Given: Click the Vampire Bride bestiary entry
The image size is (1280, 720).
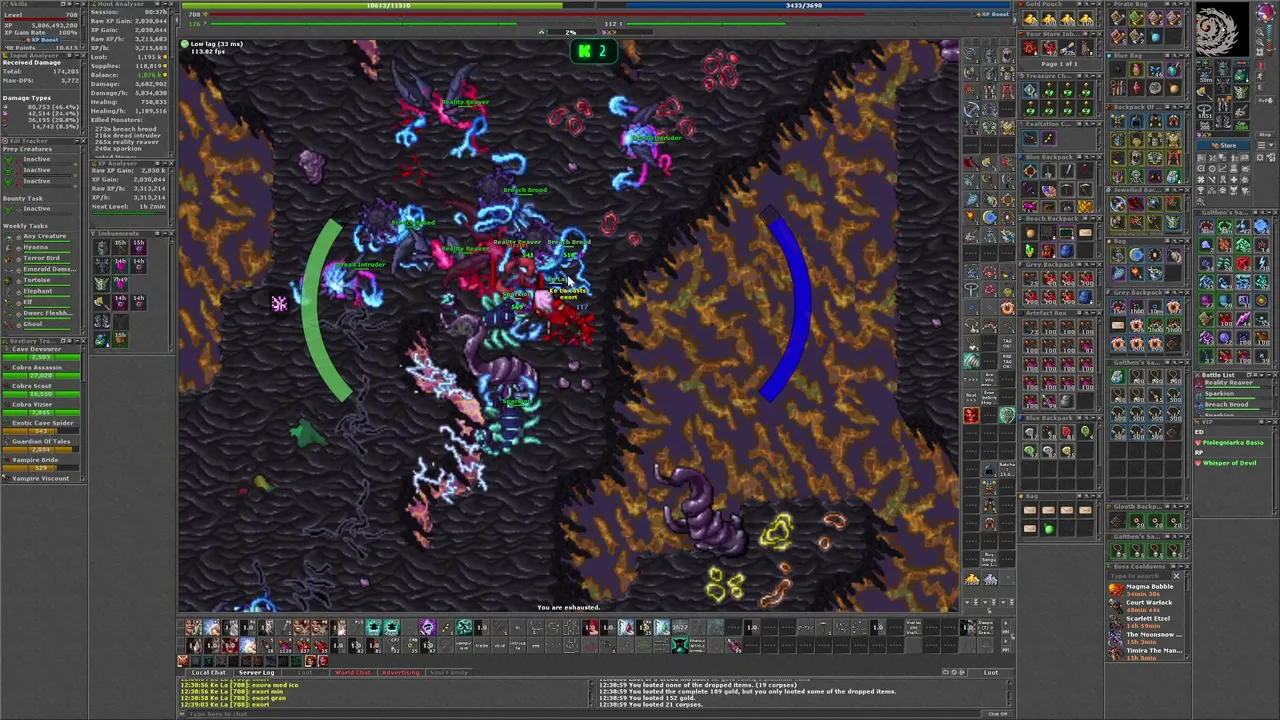Looking at the screenshot, I should point(40,463).
